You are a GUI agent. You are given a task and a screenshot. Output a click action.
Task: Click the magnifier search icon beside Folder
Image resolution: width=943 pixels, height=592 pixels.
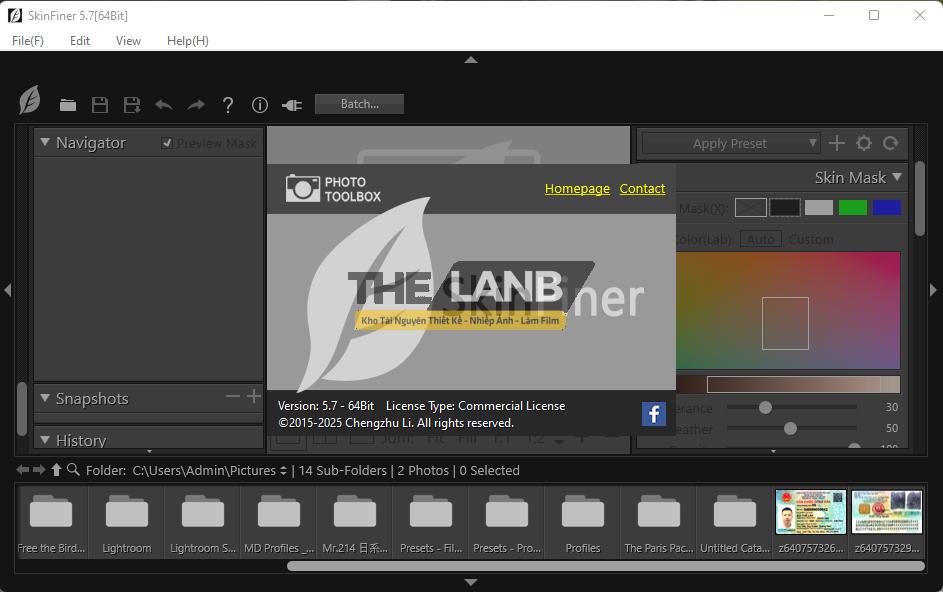[x=73, y=469]
